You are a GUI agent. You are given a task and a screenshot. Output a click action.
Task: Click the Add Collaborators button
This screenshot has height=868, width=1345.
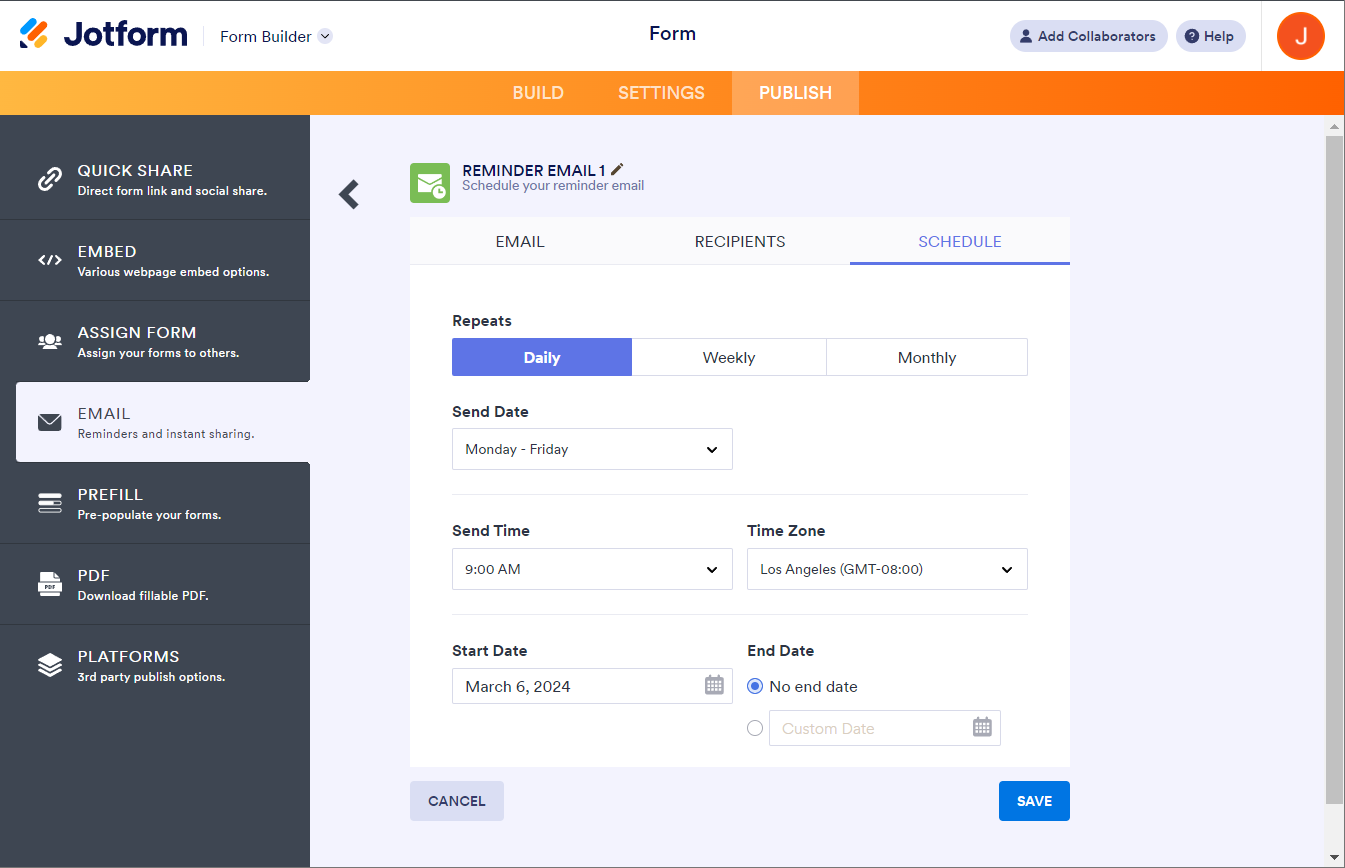(x=1088, y=36)
